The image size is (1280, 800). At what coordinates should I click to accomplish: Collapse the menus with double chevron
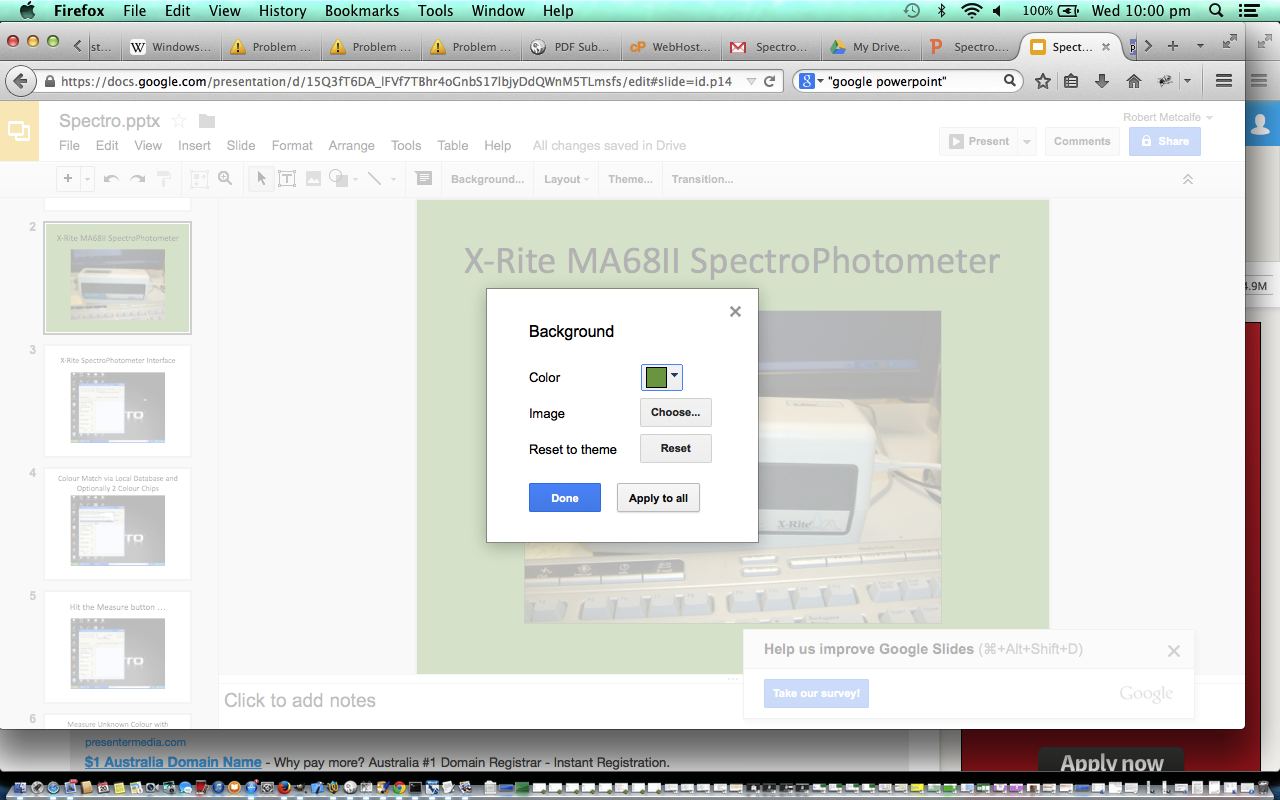click(1188, 179)
